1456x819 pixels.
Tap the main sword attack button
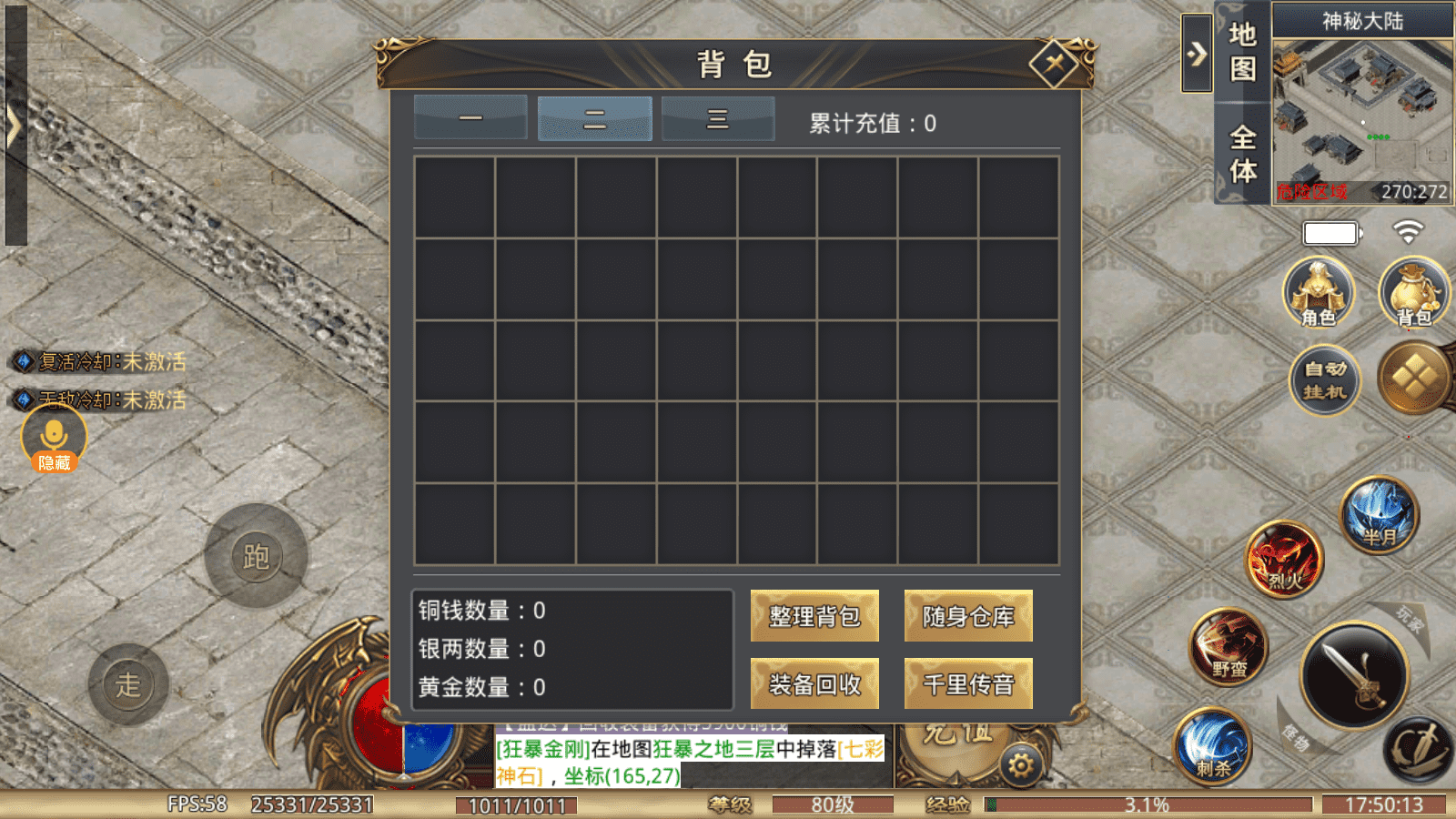1354,675
